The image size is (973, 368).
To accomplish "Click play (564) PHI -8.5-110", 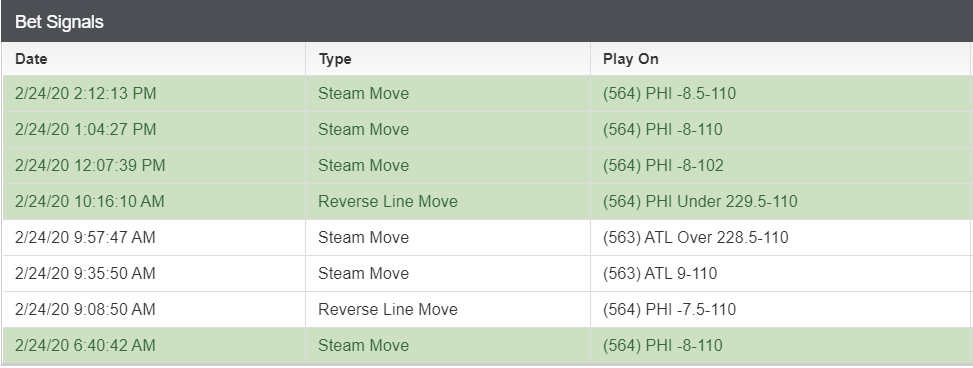I will pos(670,94).
